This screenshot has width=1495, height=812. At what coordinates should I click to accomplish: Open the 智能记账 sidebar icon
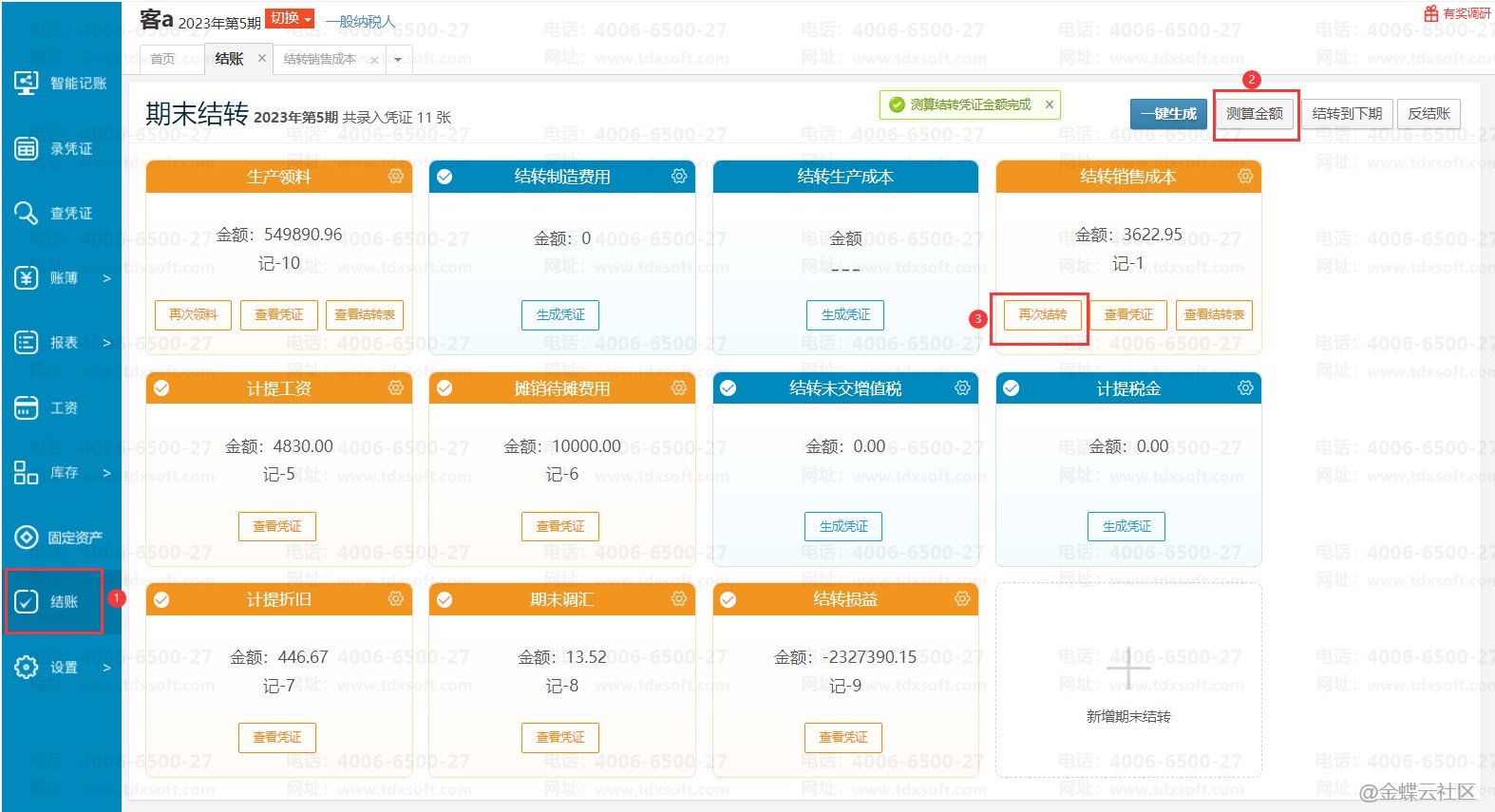pos(27,83)
